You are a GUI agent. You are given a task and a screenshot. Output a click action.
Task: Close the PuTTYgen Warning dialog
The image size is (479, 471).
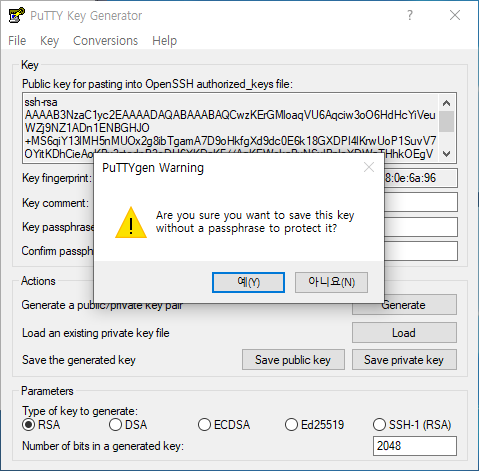(x=369, y=167)
